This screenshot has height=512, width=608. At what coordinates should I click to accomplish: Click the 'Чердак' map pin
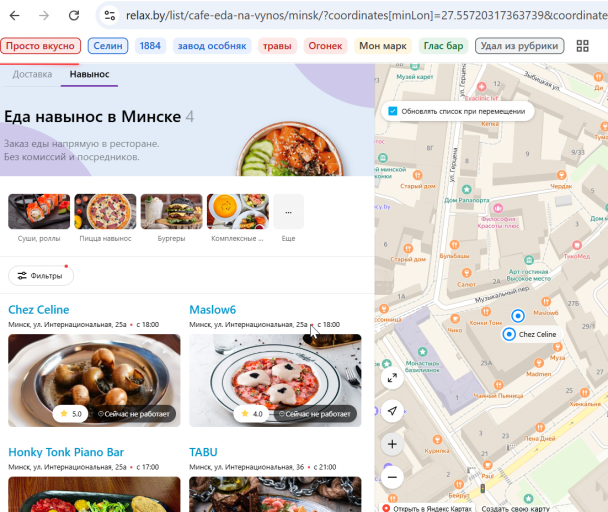click(x=561, y=175)
